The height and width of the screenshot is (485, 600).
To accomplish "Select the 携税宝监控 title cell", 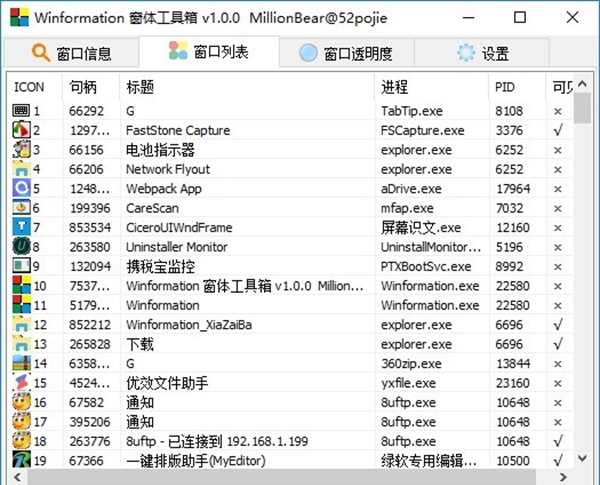I will pyautogui.click(x=160, y=266).
